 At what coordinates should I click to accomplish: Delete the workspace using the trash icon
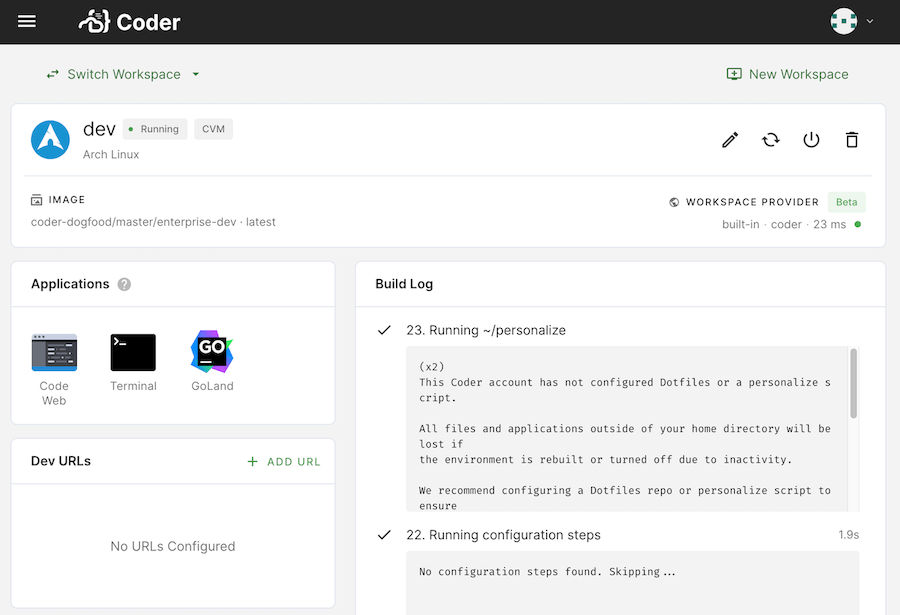tap(852, 140)
